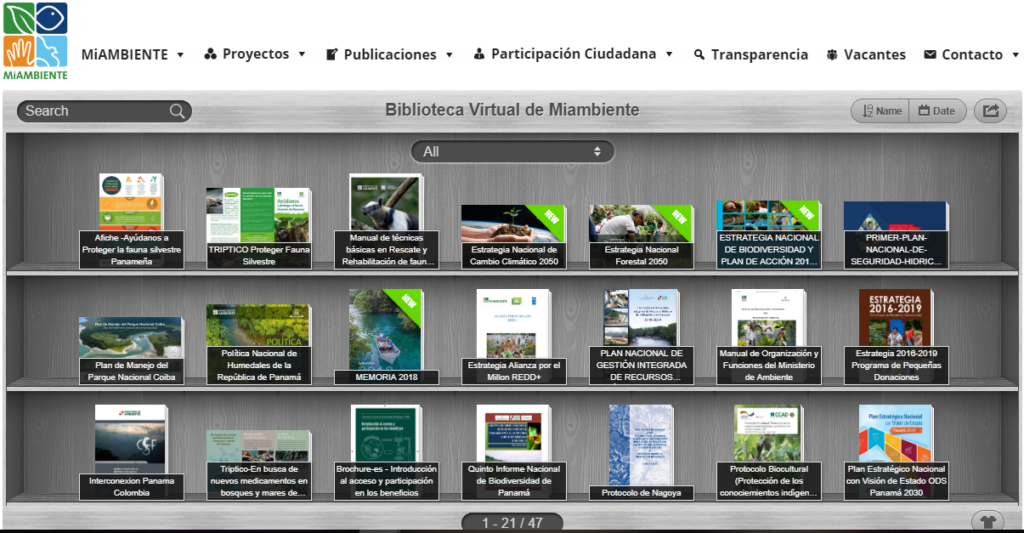The image size is (1024, 533).
Task: Click the 1 - 21 / 47 page indicator
Action: [x=512, y=523]
